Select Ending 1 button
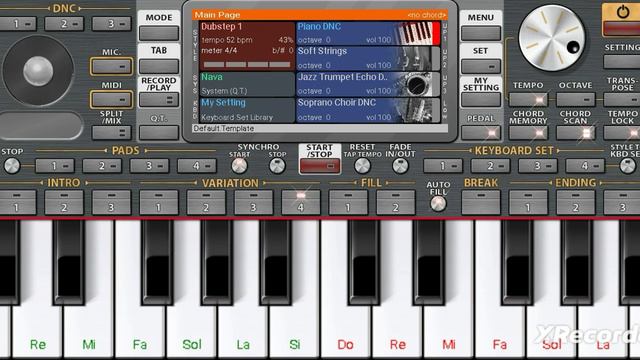This screenshot has height=360, width=640. (528, 202)
